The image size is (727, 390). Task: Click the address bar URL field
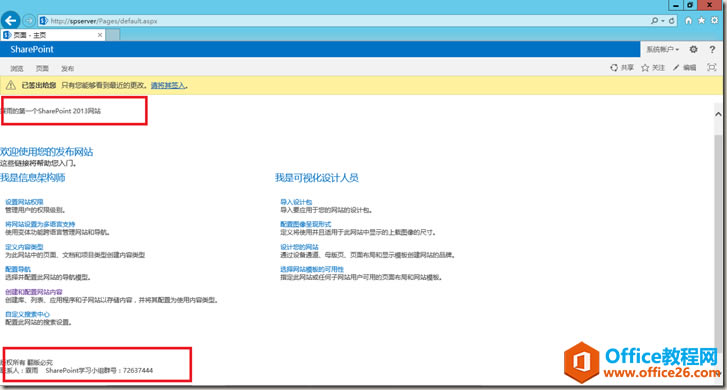coord(343,21)
